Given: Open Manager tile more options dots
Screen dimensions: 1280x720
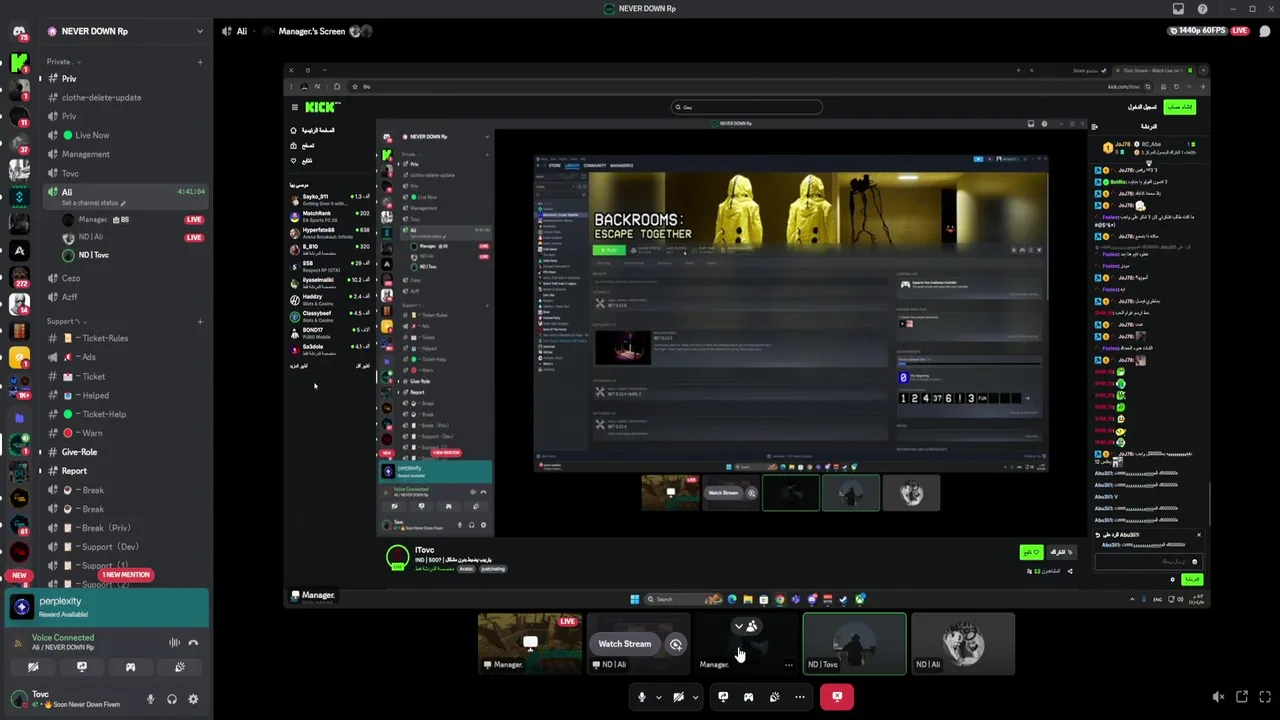Looking at the screenshot, I should [789, 665].
